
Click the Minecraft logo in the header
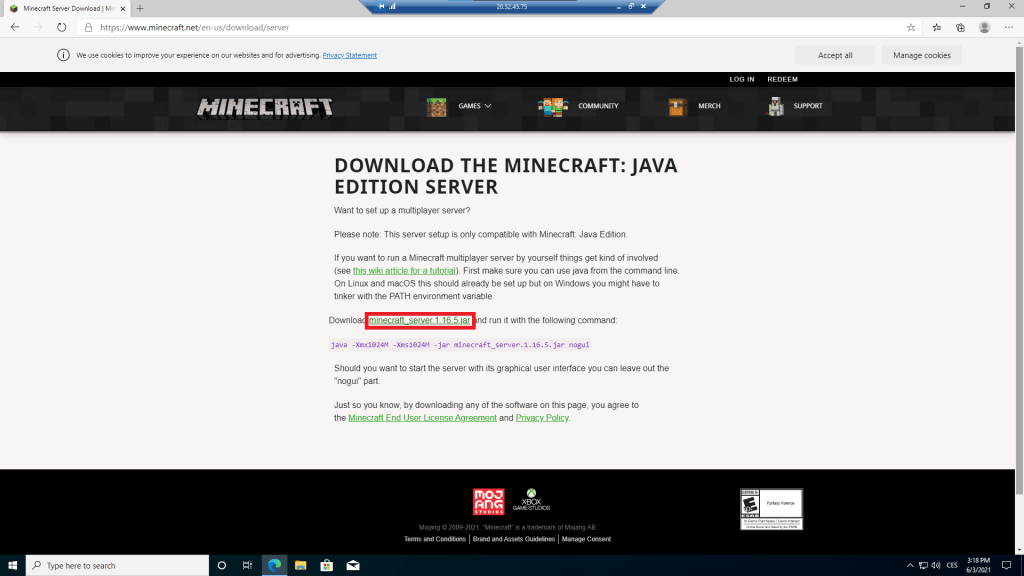tap(265, 107)
